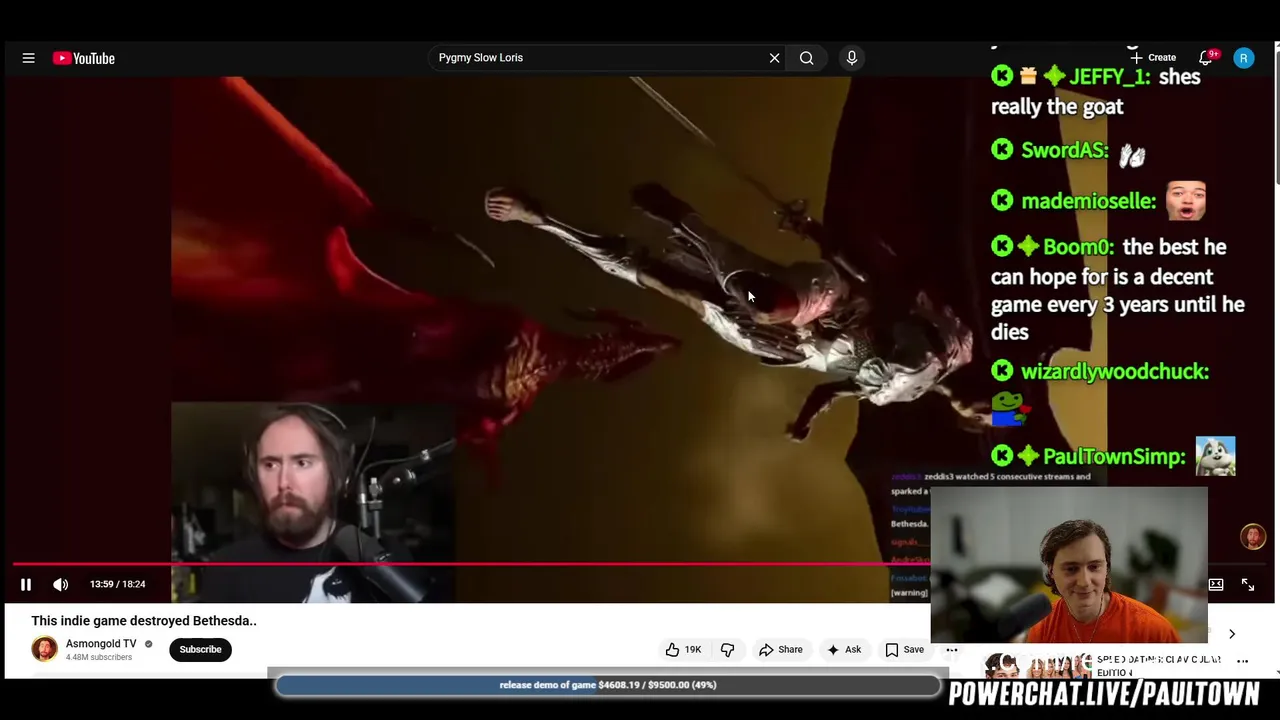Open the YouTube guide hamburger menu
The height and width of the screenshot is (720, 1280).
28,58
